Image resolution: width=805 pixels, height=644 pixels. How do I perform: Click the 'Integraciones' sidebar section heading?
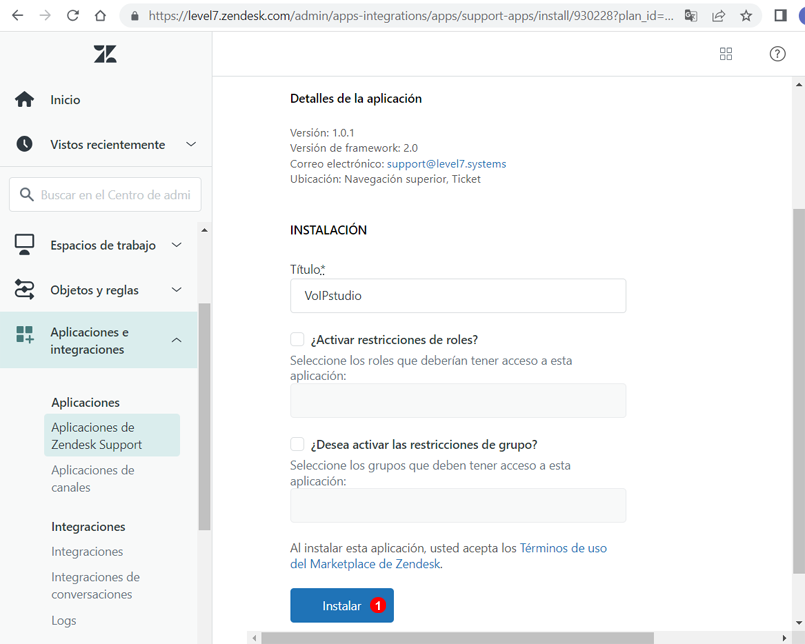coord(88,526)
